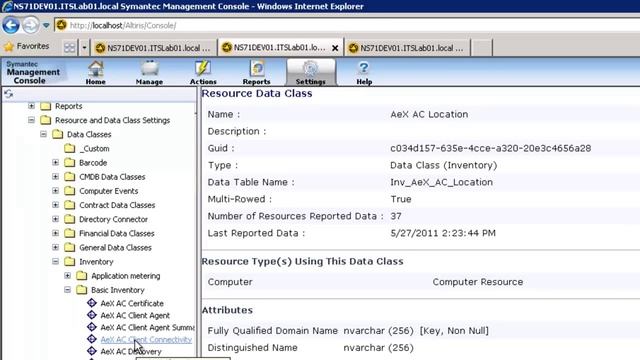Select the Inventory folder label
The width and height of the screenshot is (640, 360).
(x=96, y=262)
